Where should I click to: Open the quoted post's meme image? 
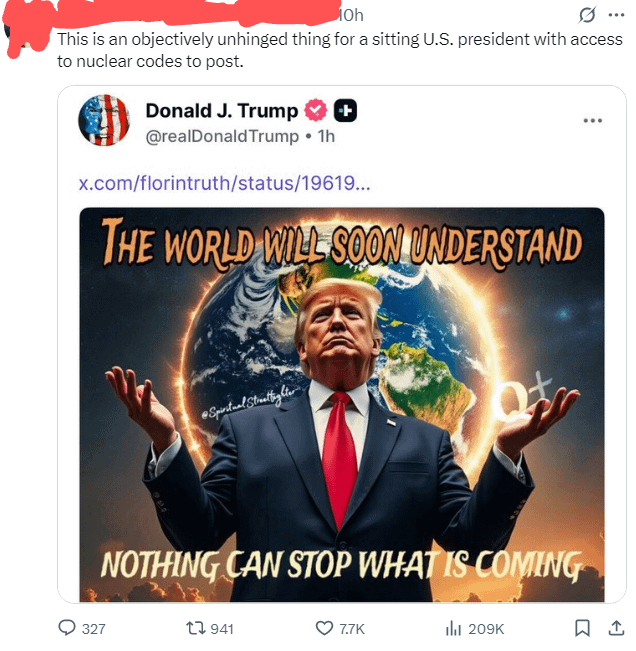click(342, 404)
